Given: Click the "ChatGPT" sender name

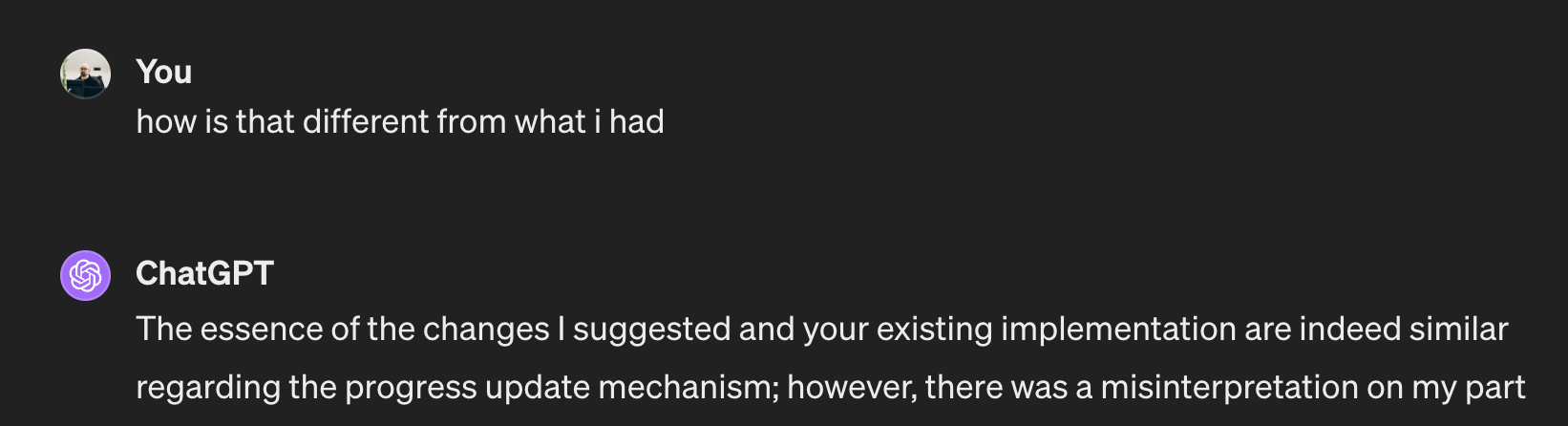Looking at the screenshot, I should coord(204,273).
